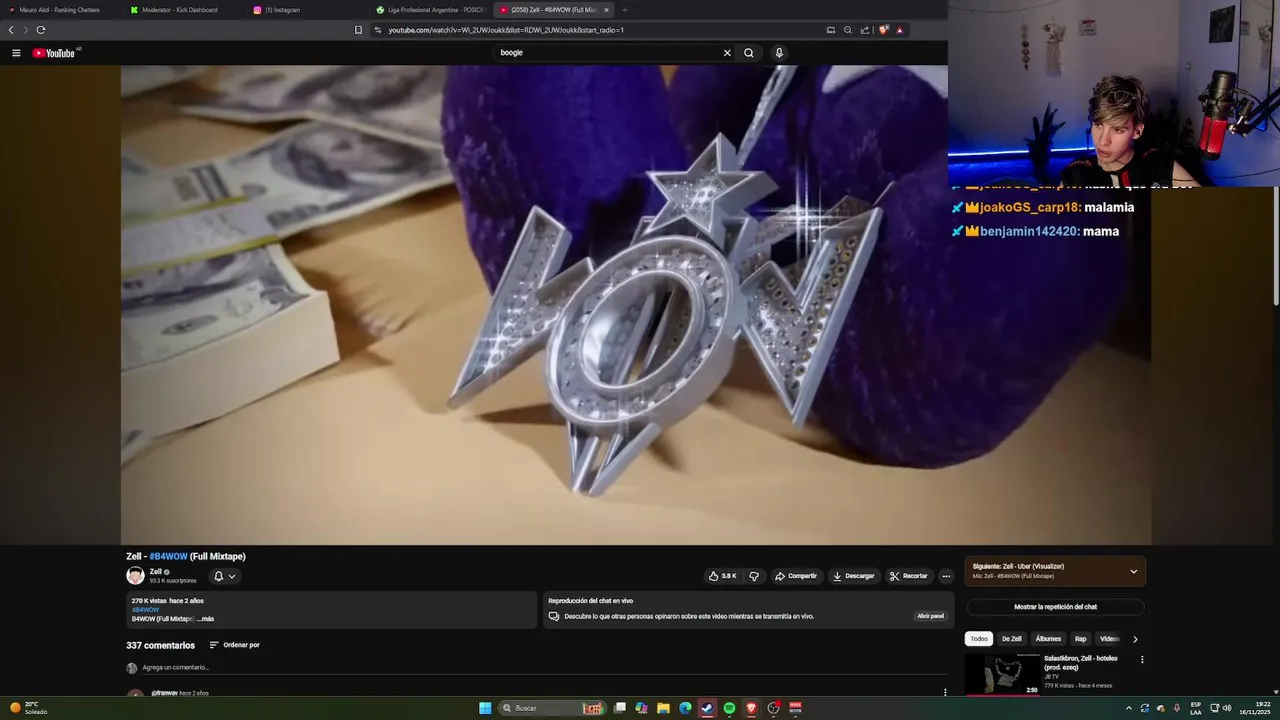Screen dimensions: 1280x720
Task: Open a new browser tab
Action: [625, 10]
